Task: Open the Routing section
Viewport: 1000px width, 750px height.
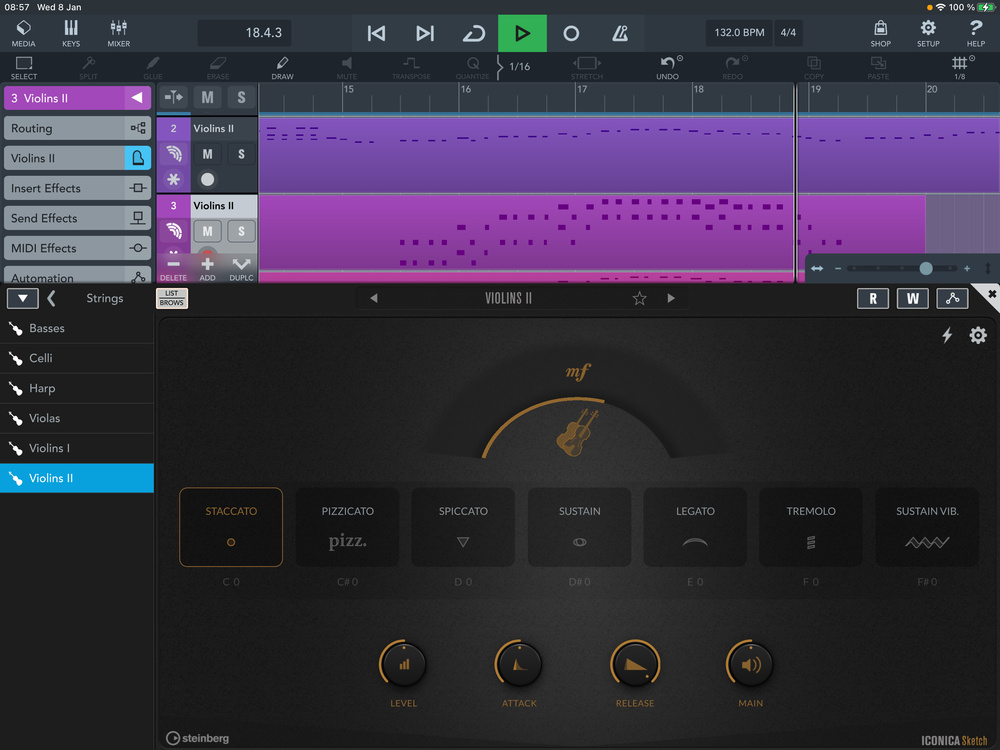Action: coord(77,128)
